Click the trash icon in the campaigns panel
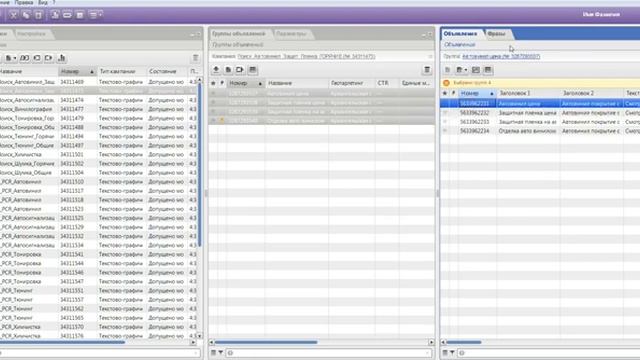The width and height of the screenshot is (640, 360). coord(196,58)
